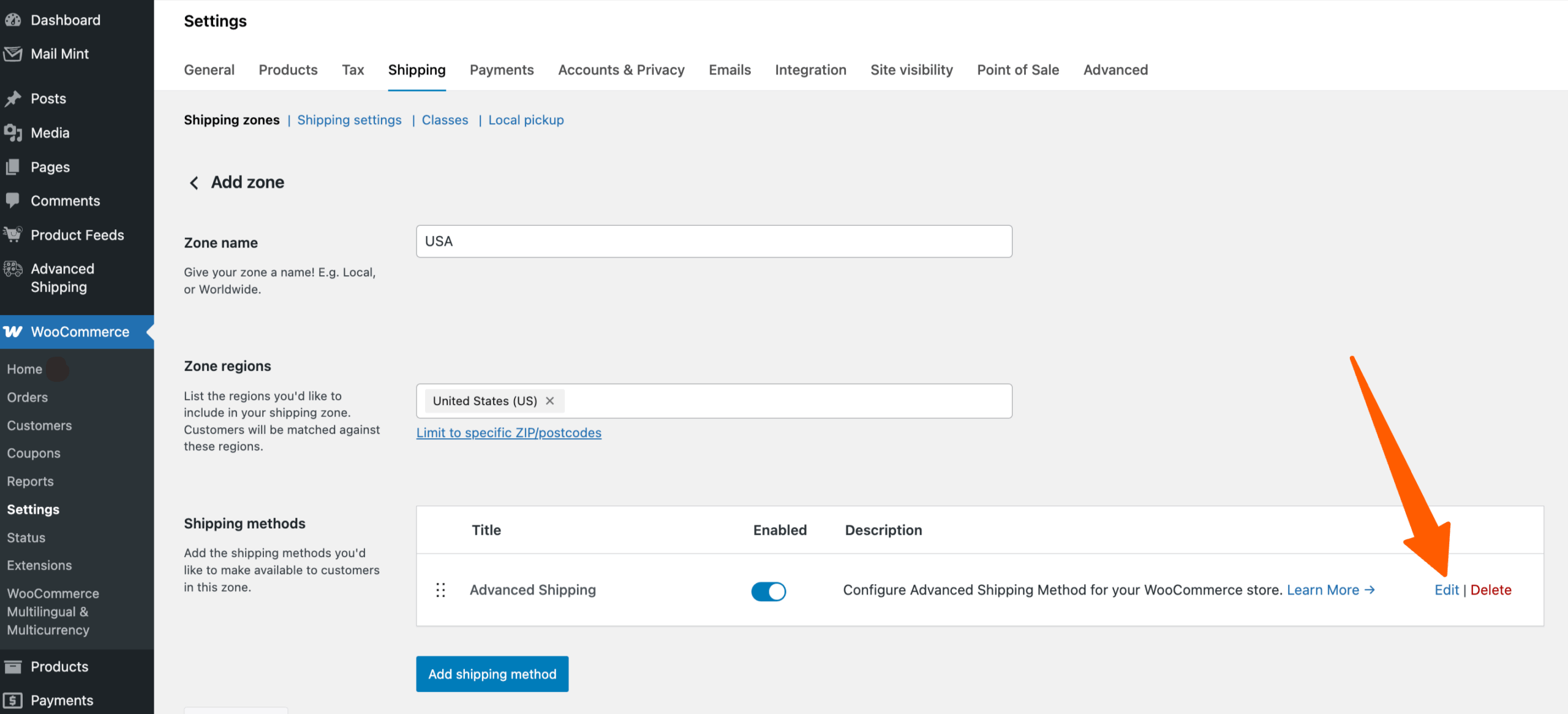Click the Mail Mint envelope icon
The width and height of the screenshot is (1568, 714).
(x=13, y=54)
